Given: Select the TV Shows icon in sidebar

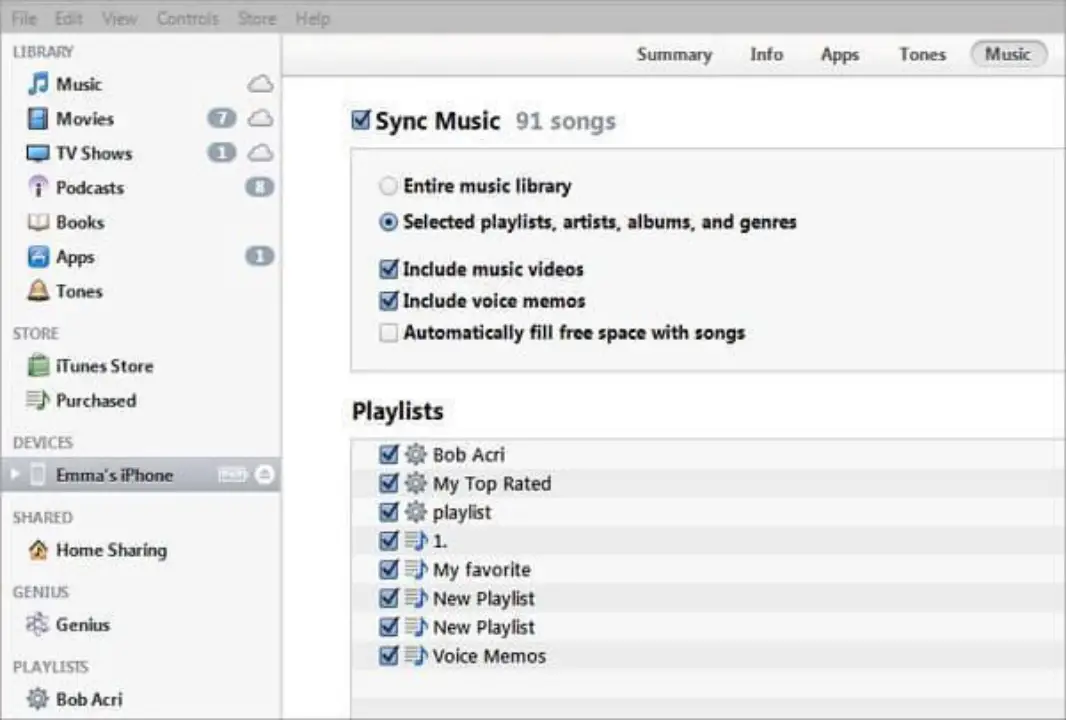Looking at the screenshot, I should (38, 154).
